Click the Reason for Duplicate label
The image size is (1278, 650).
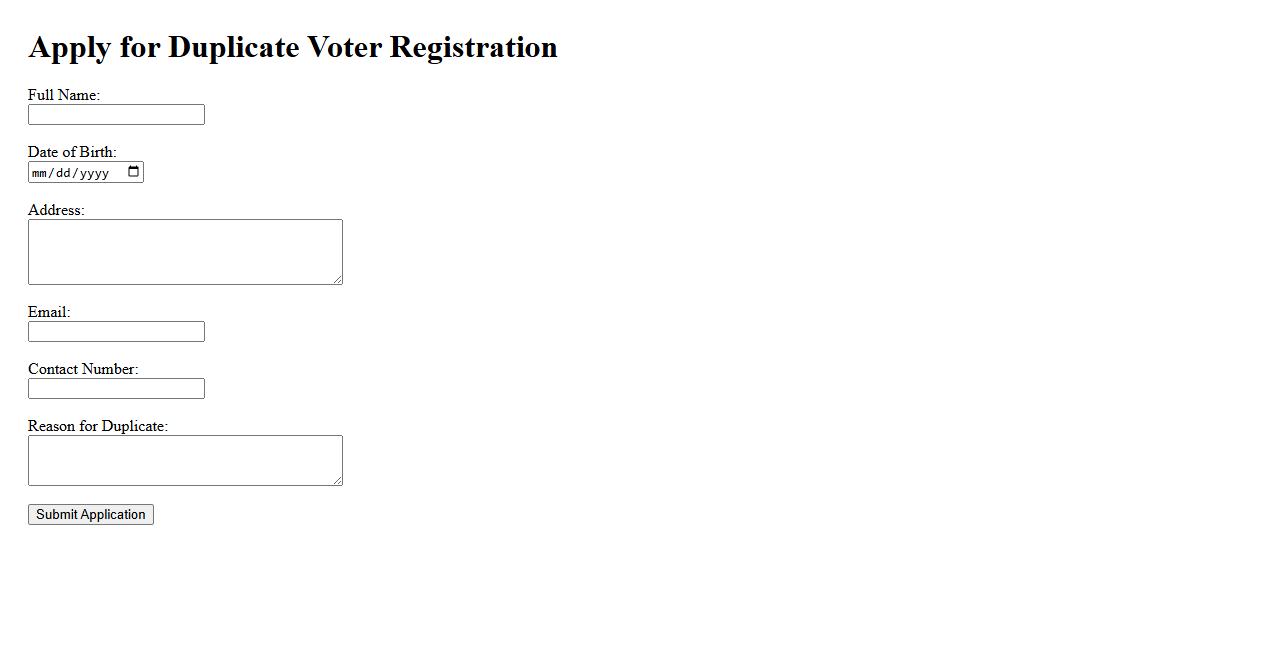[x=98, y=426]
